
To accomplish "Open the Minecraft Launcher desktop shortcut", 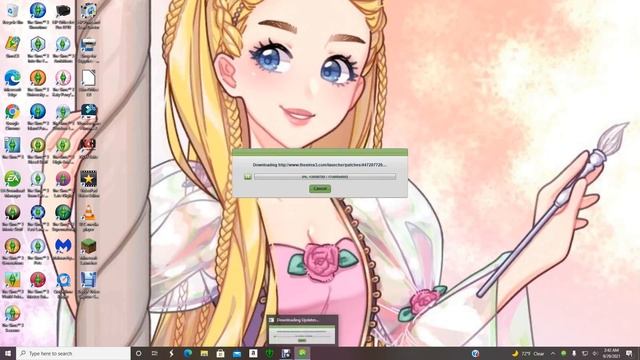I will click(x=89, y=251).
